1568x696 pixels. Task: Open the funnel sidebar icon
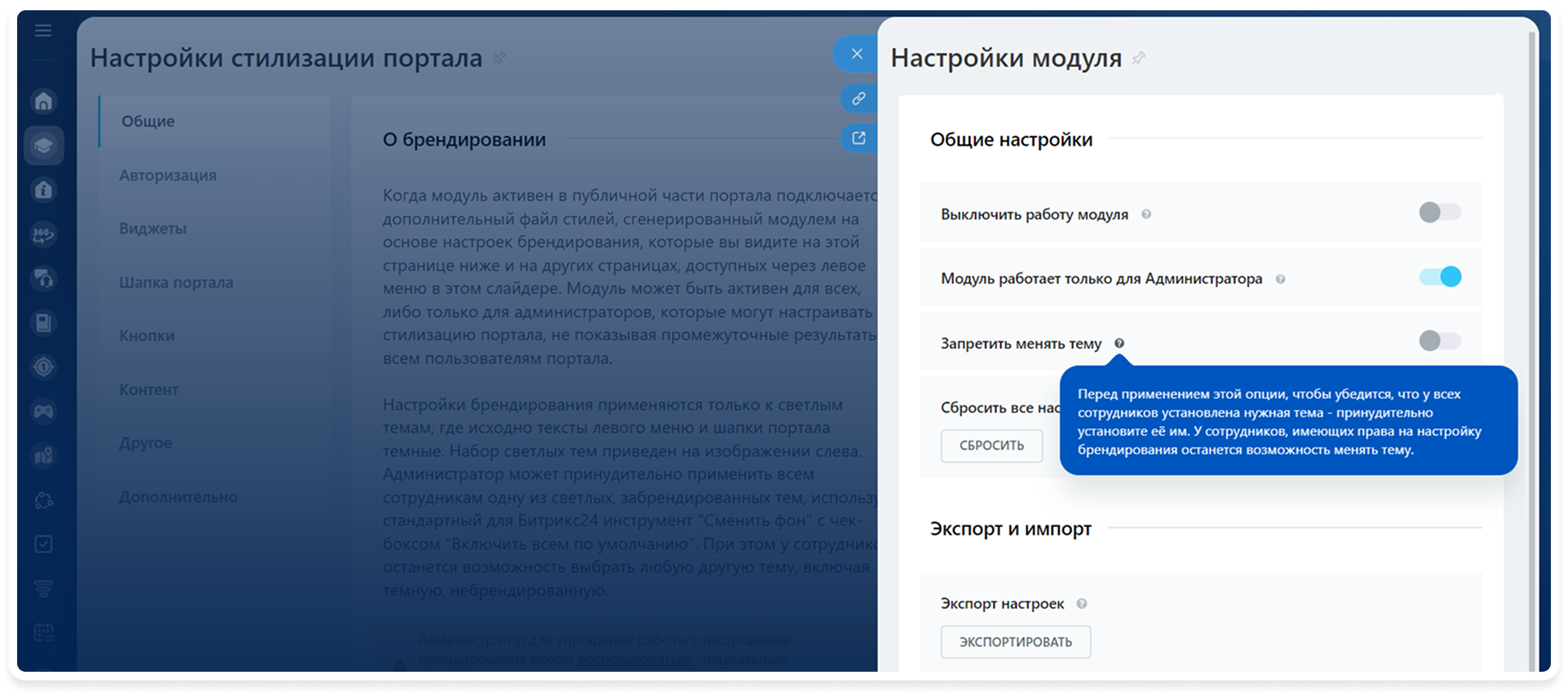[44, 589]
